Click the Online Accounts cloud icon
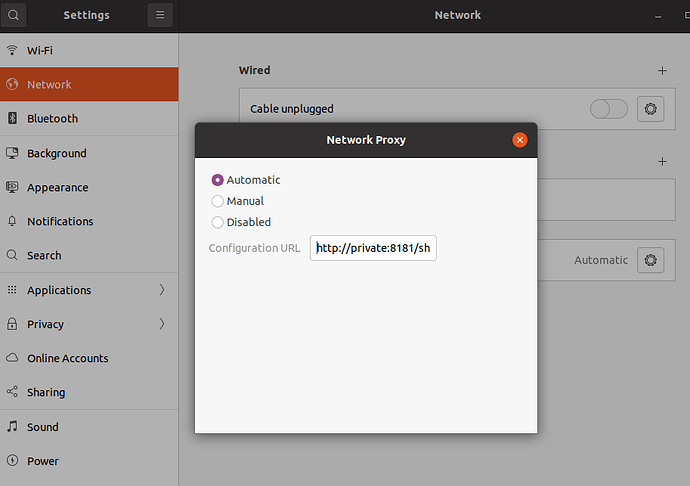The width and height of the screenshot is (690, 486). tap(12, 358)
